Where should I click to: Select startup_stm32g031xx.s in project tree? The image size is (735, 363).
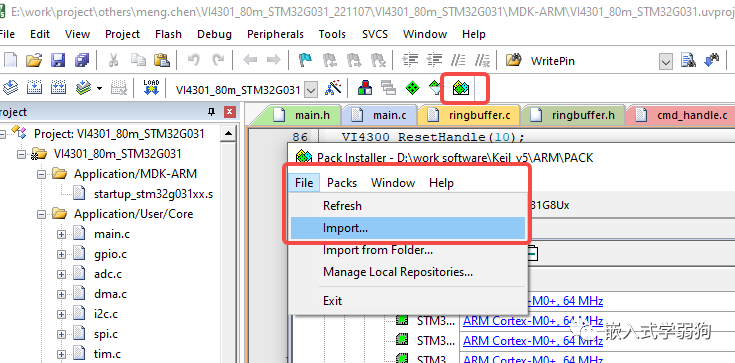(153, 194)
